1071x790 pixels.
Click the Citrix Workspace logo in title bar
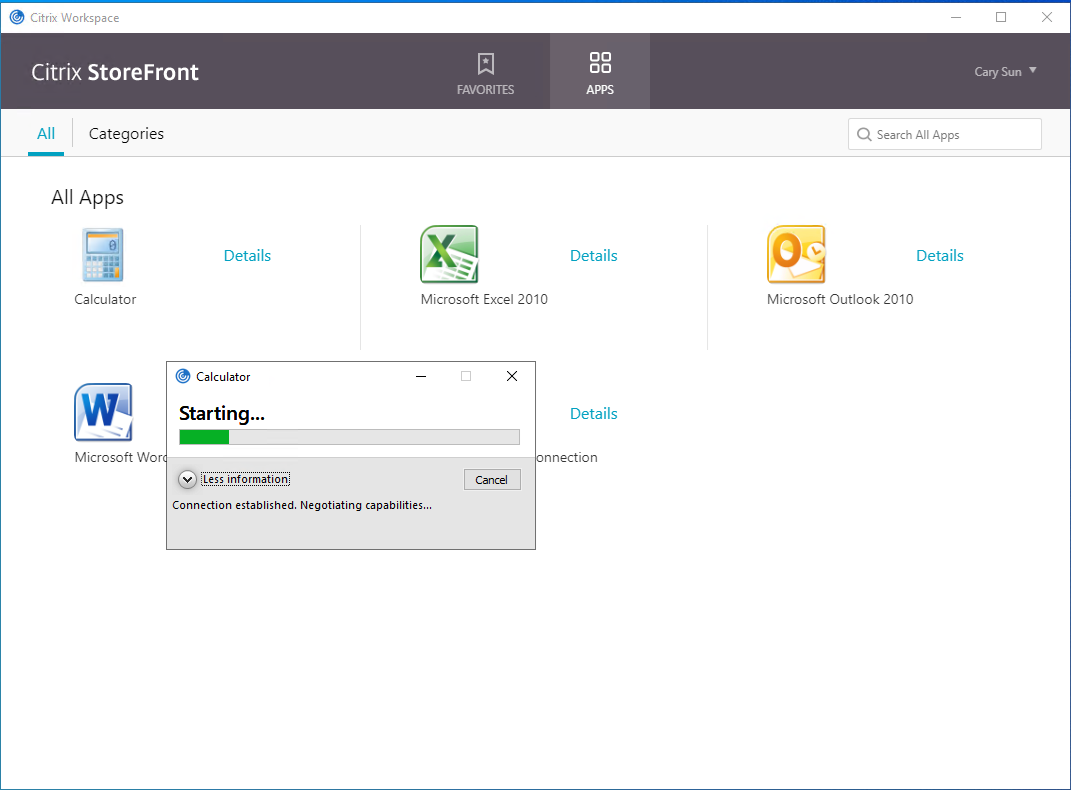[x=16, y=17]
